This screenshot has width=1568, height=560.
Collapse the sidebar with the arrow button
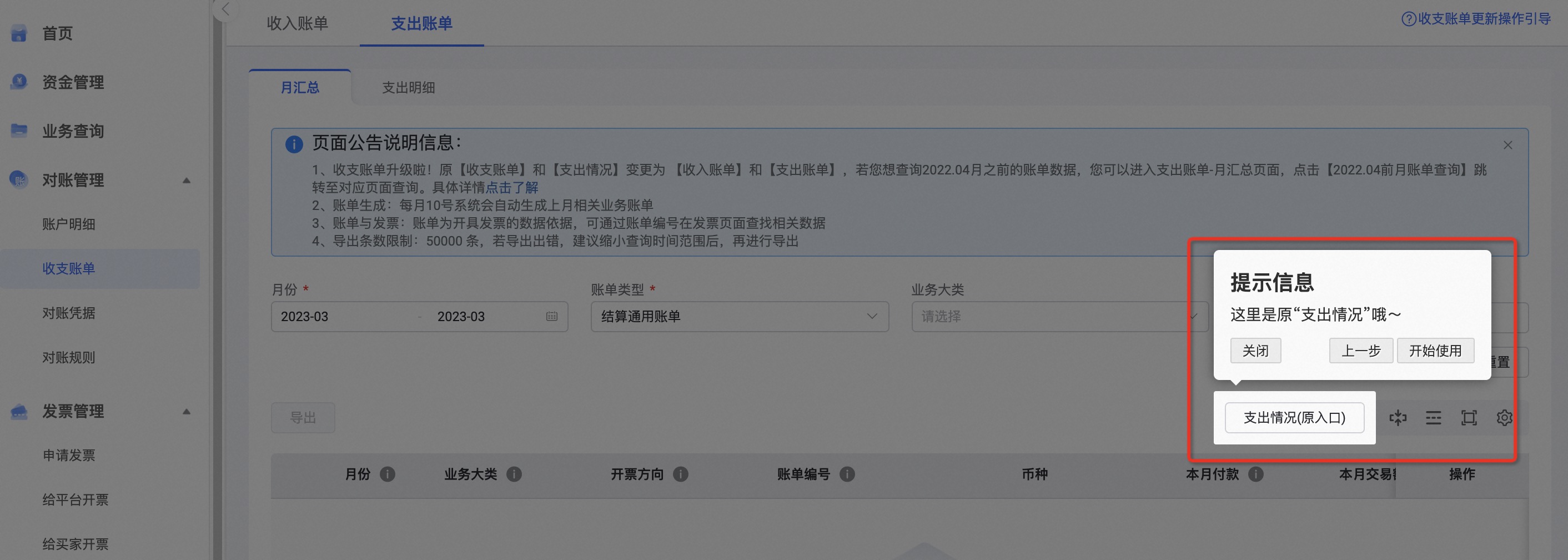click(x=226, y=8)
